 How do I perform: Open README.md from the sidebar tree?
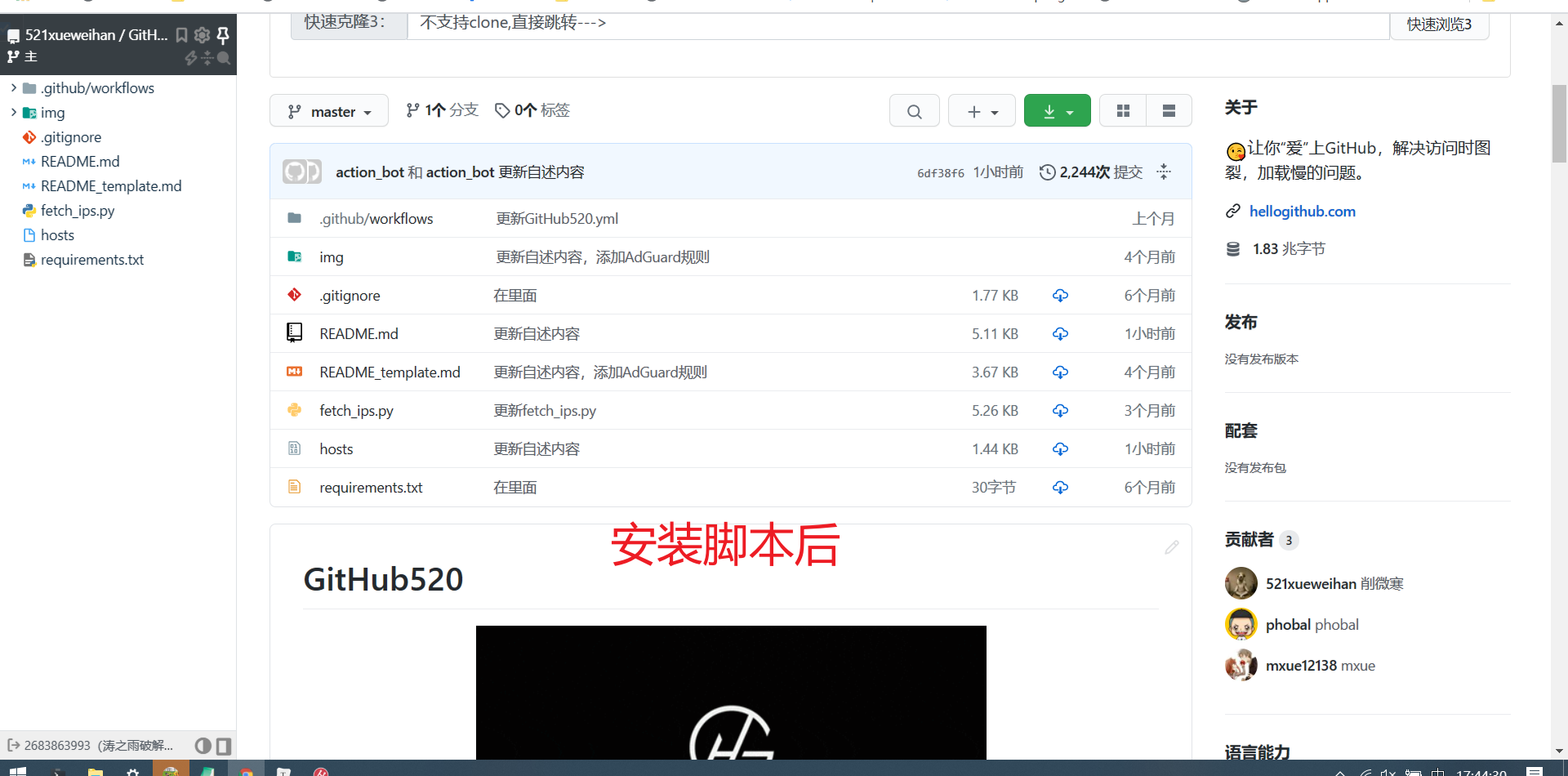(x=80, y=162)
